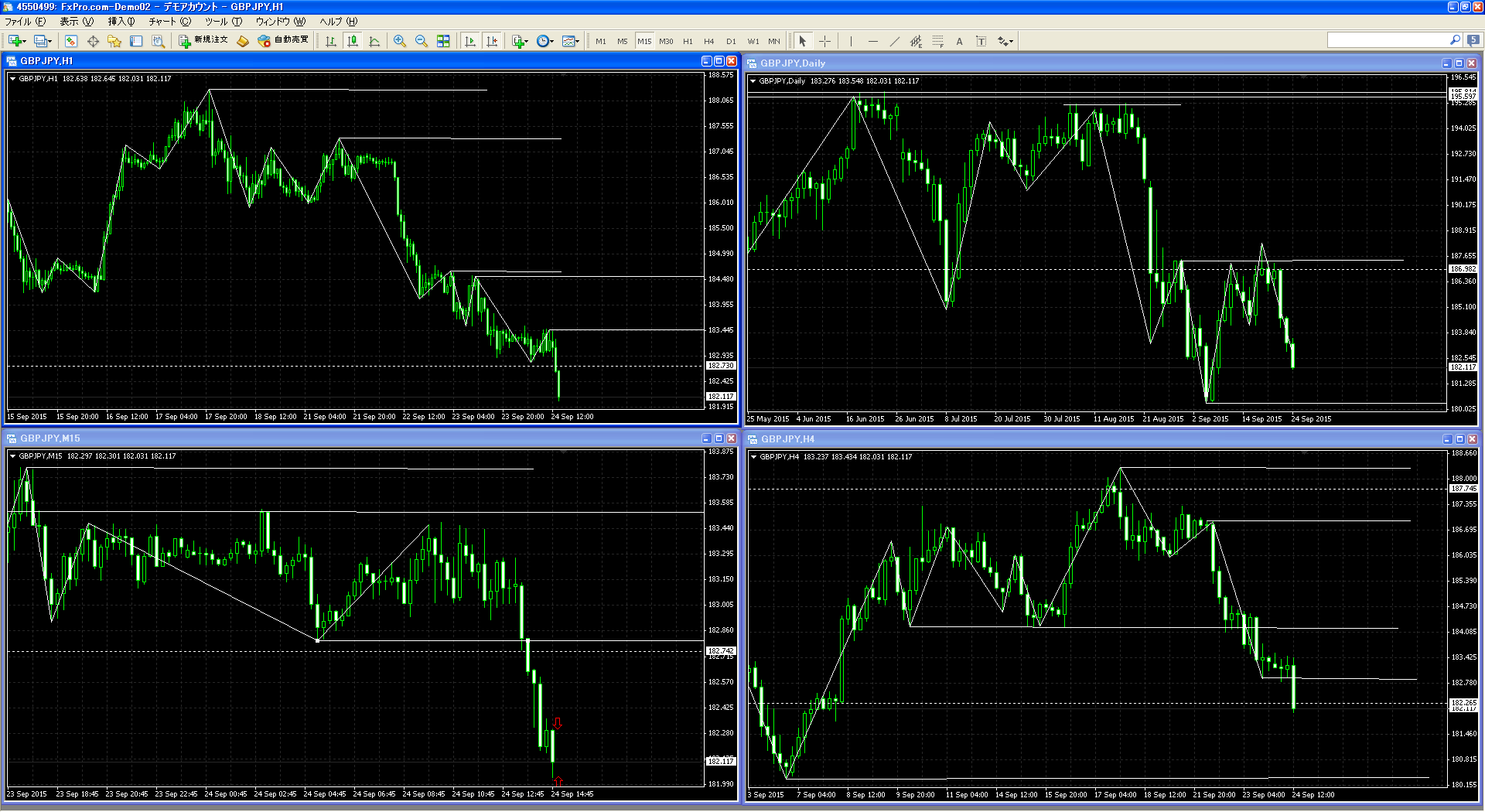Choose the text label tool
This screenshot has height=812, width=1485.
959,41
